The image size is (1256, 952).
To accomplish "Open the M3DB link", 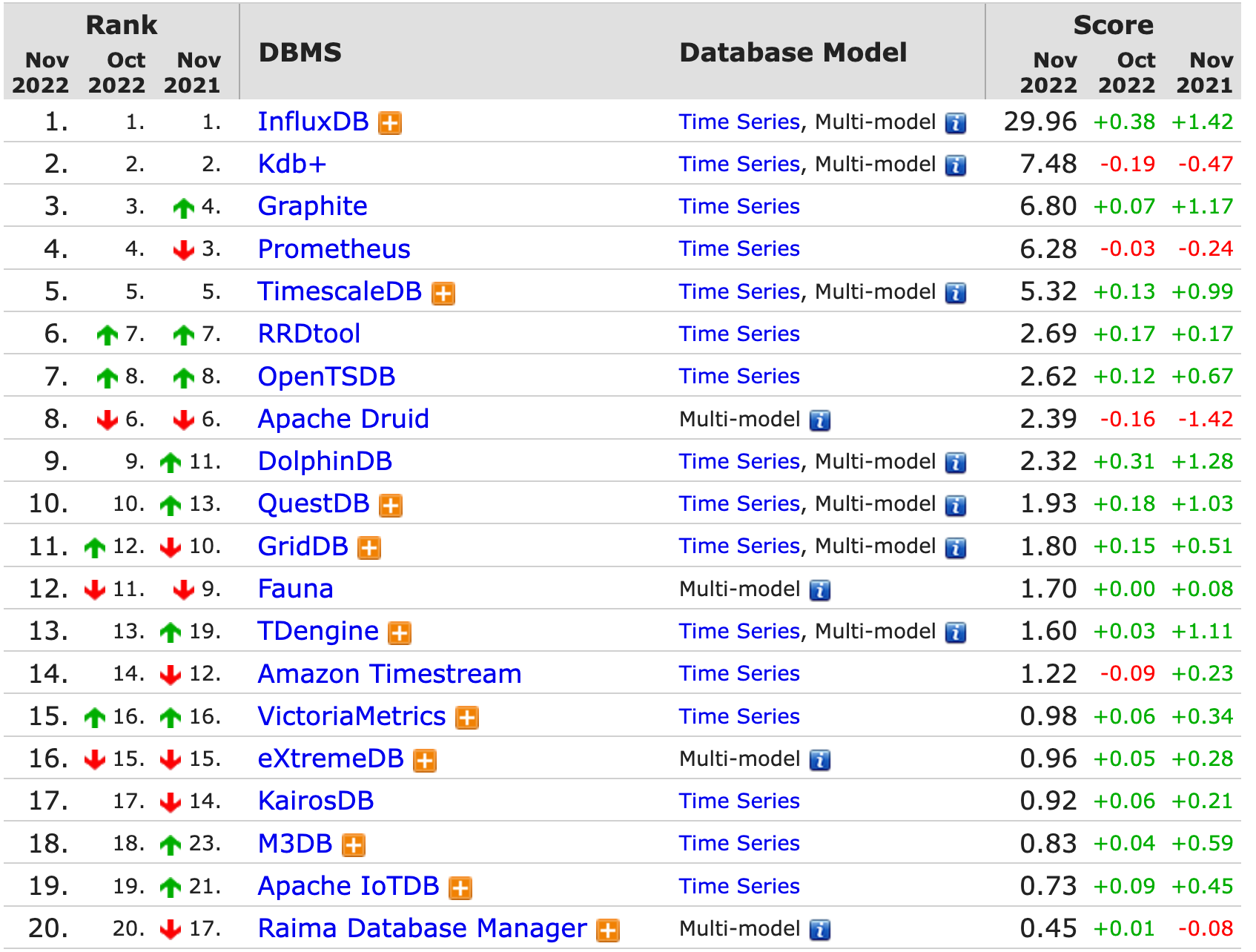I will pos(295,844).
